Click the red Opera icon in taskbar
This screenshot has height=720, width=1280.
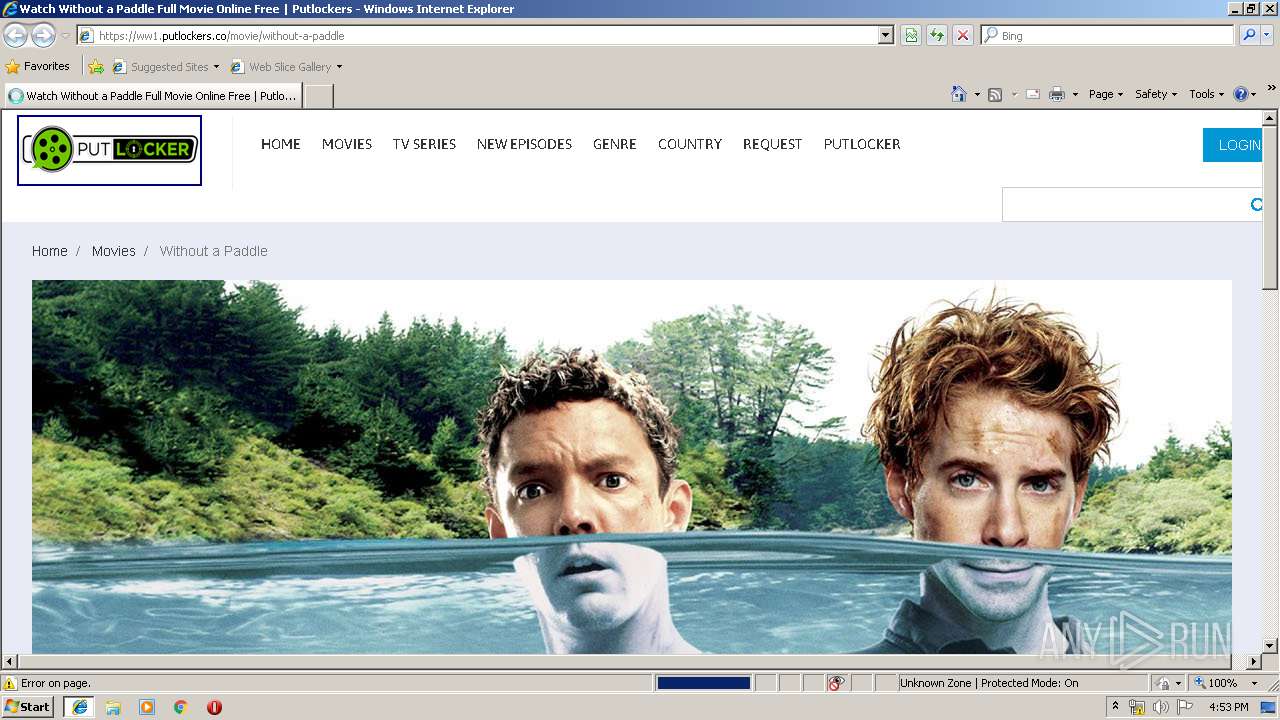click(x=214, y=707)
